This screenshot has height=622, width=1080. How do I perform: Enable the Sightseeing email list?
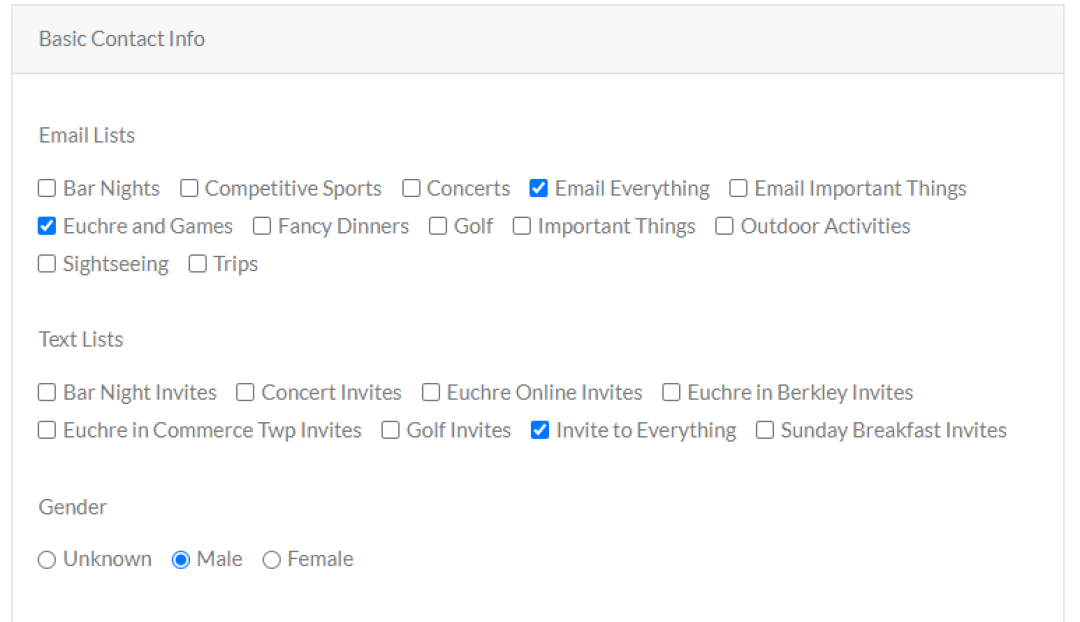coord(46,264)
